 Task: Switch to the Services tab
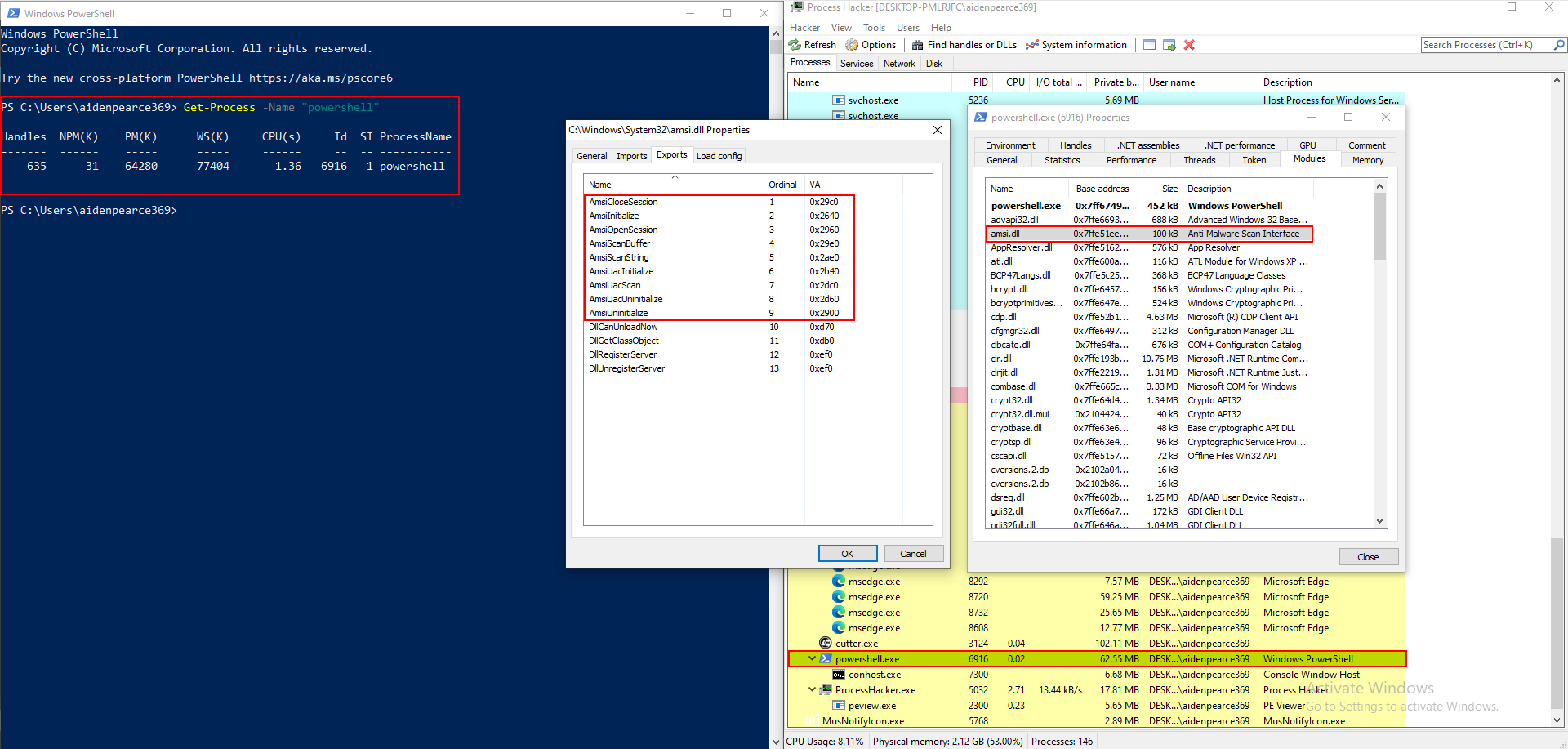857,64
